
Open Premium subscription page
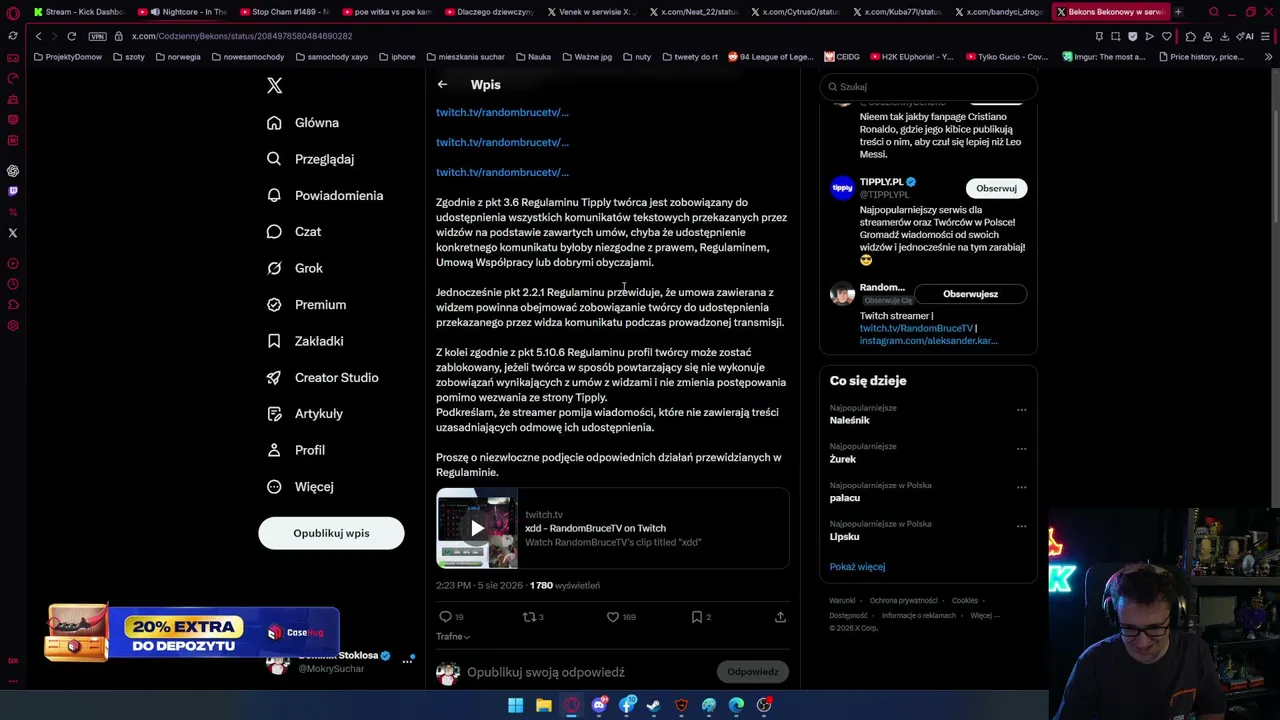pyautogui.click(x=306, y=305)
